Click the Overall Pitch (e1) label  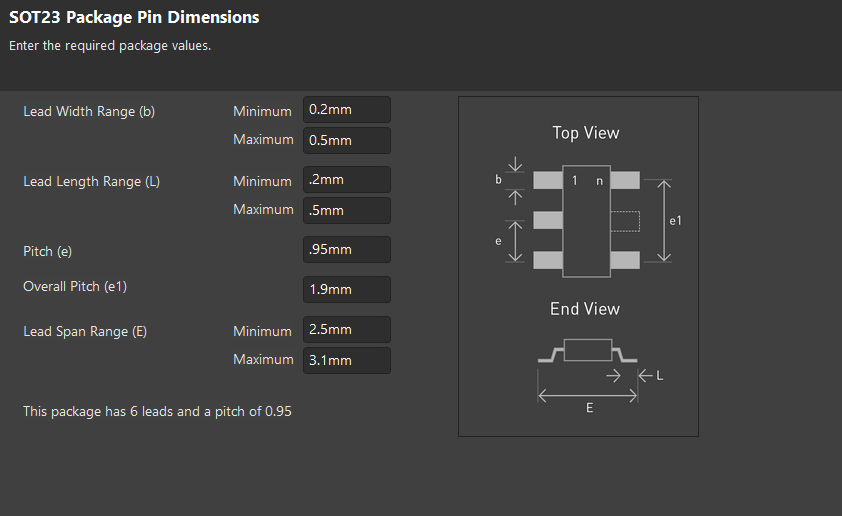coord(75,286)
